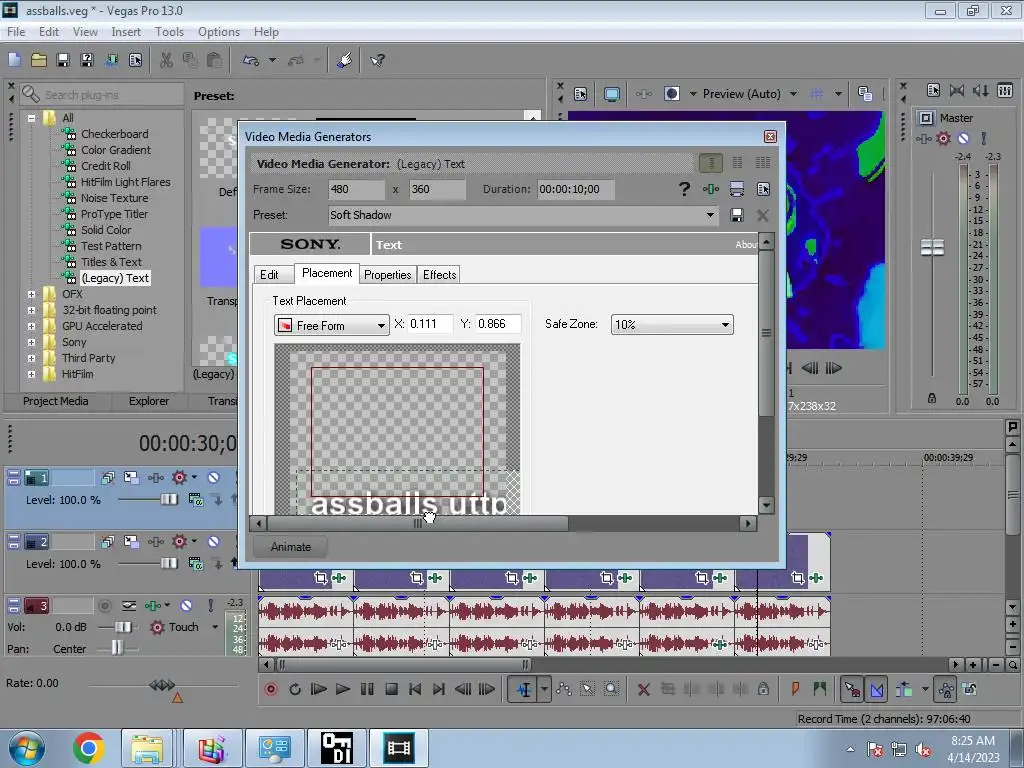This screenshot has width=1024, height=768.
Task: Switch to the Effects tab
Action: (440, 275)
